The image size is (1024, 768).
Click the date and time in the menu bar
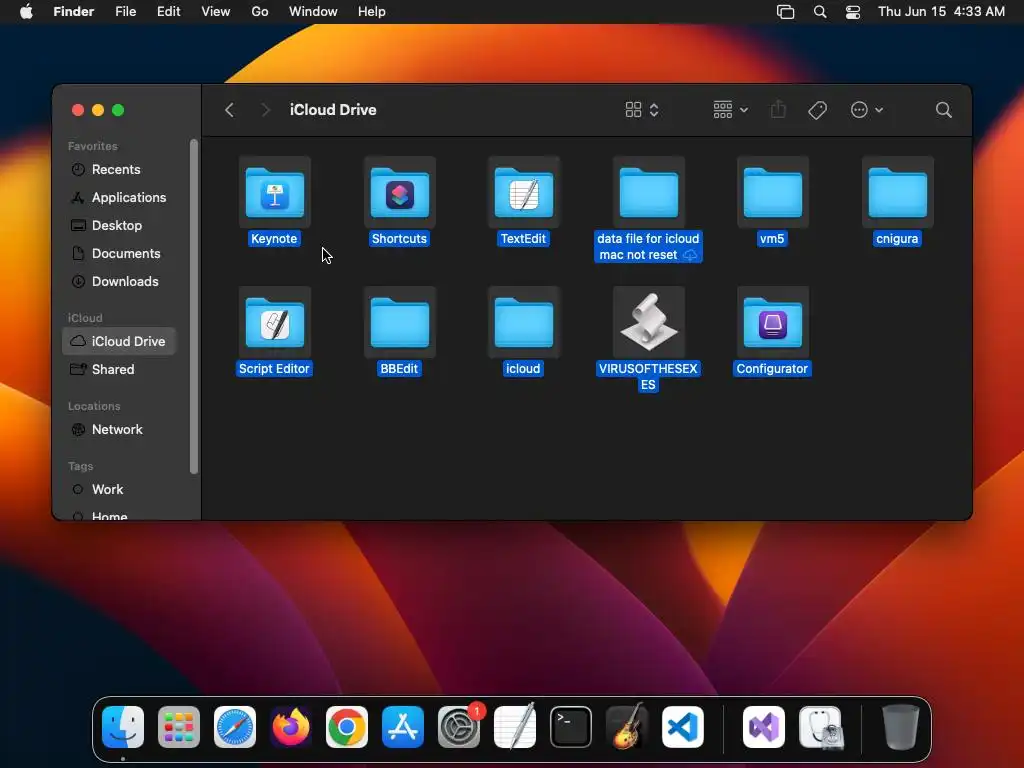tap(941, 12)
